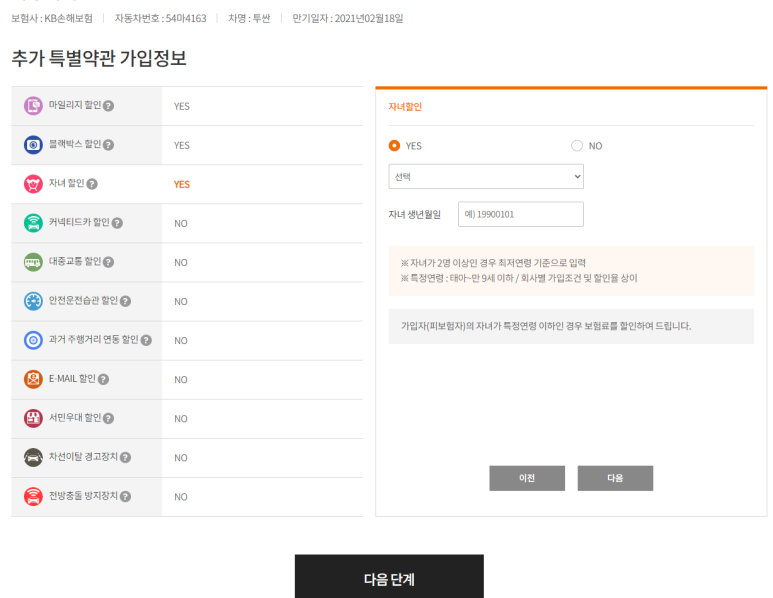The height and width of the screenshot is (598, 773).
Task: Show help for 대중교통 할인
Action: tap(108, 262)
